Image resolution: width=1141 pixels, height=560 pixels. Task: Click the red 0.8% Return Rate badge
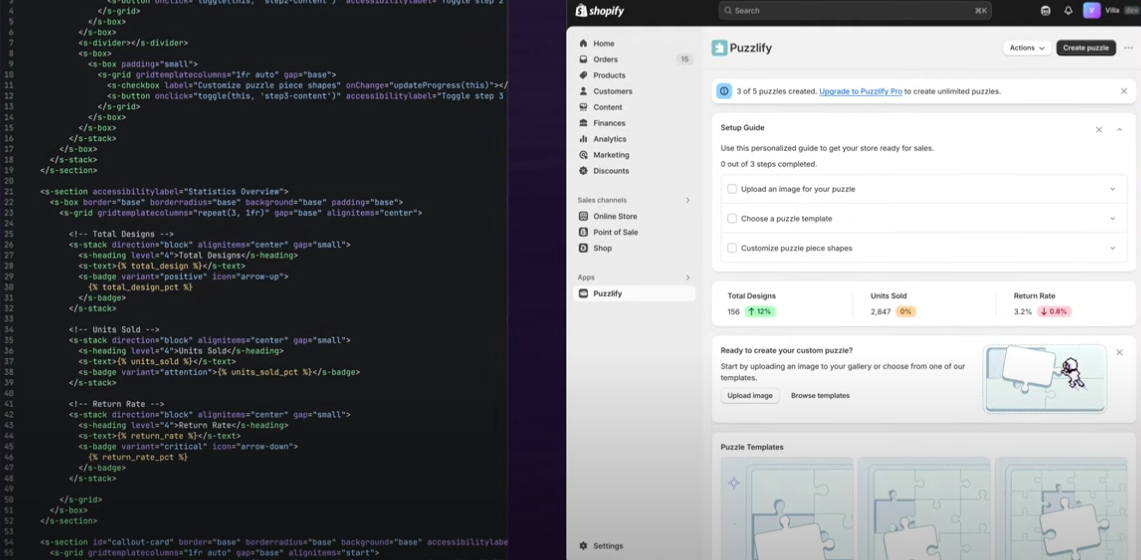(x=1054, y=311)
